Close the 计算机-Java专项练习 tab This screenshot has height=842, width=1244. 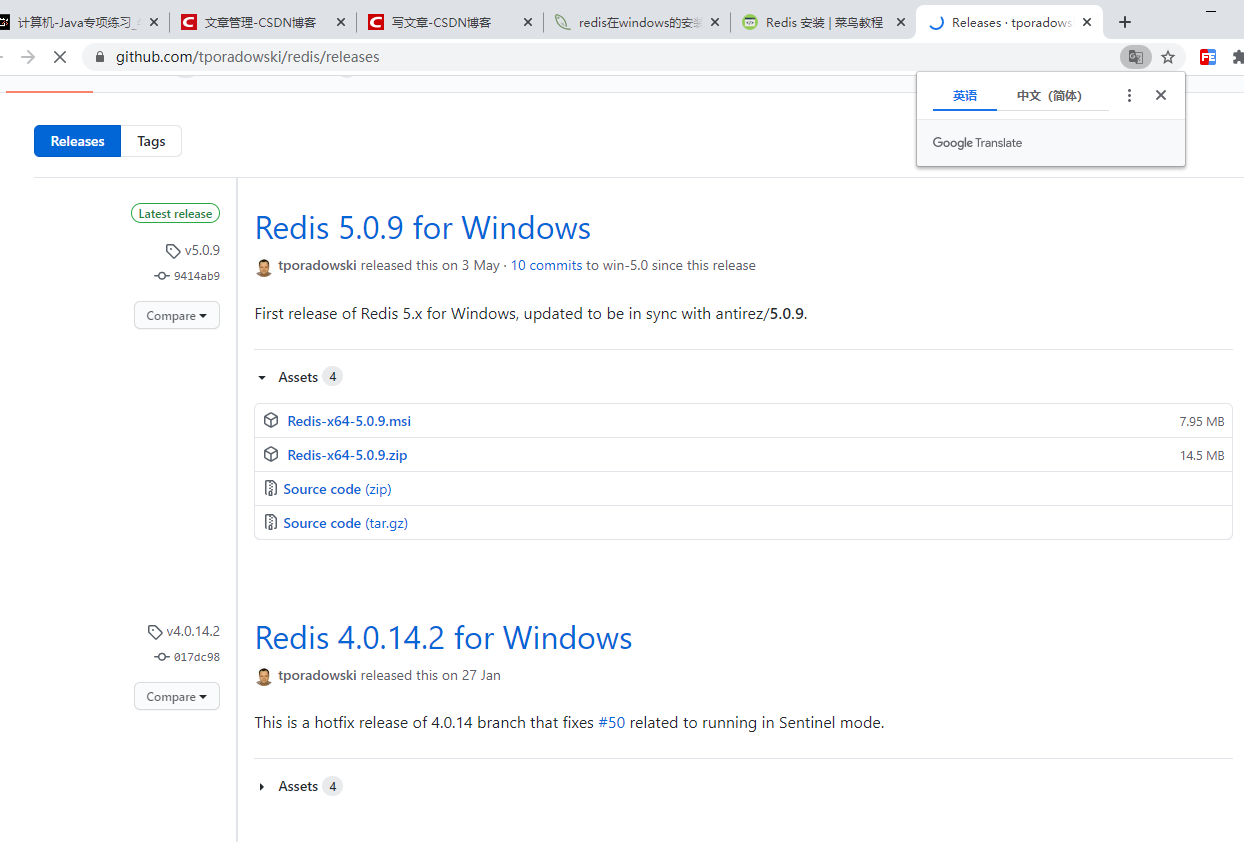click(154, 22)
